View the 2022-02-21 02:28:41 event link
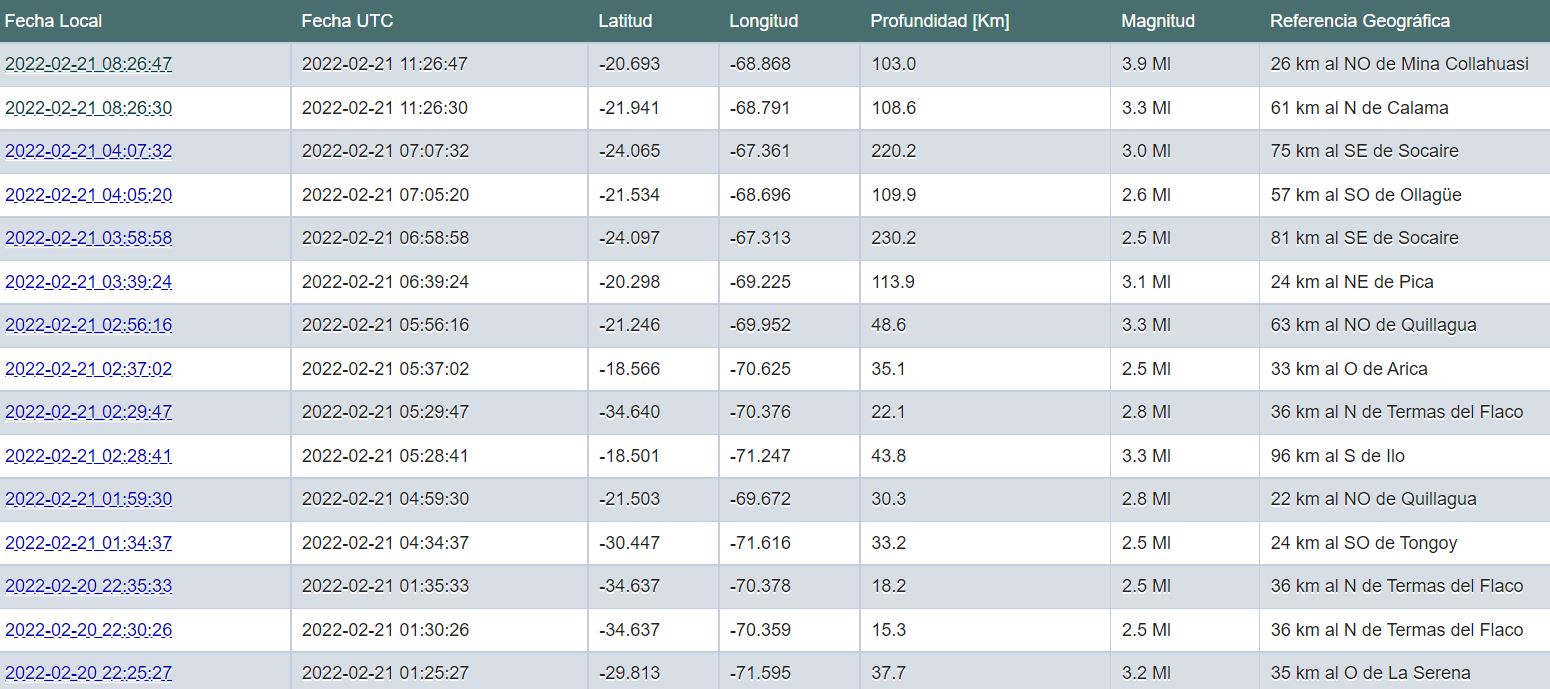 (88, 456)
